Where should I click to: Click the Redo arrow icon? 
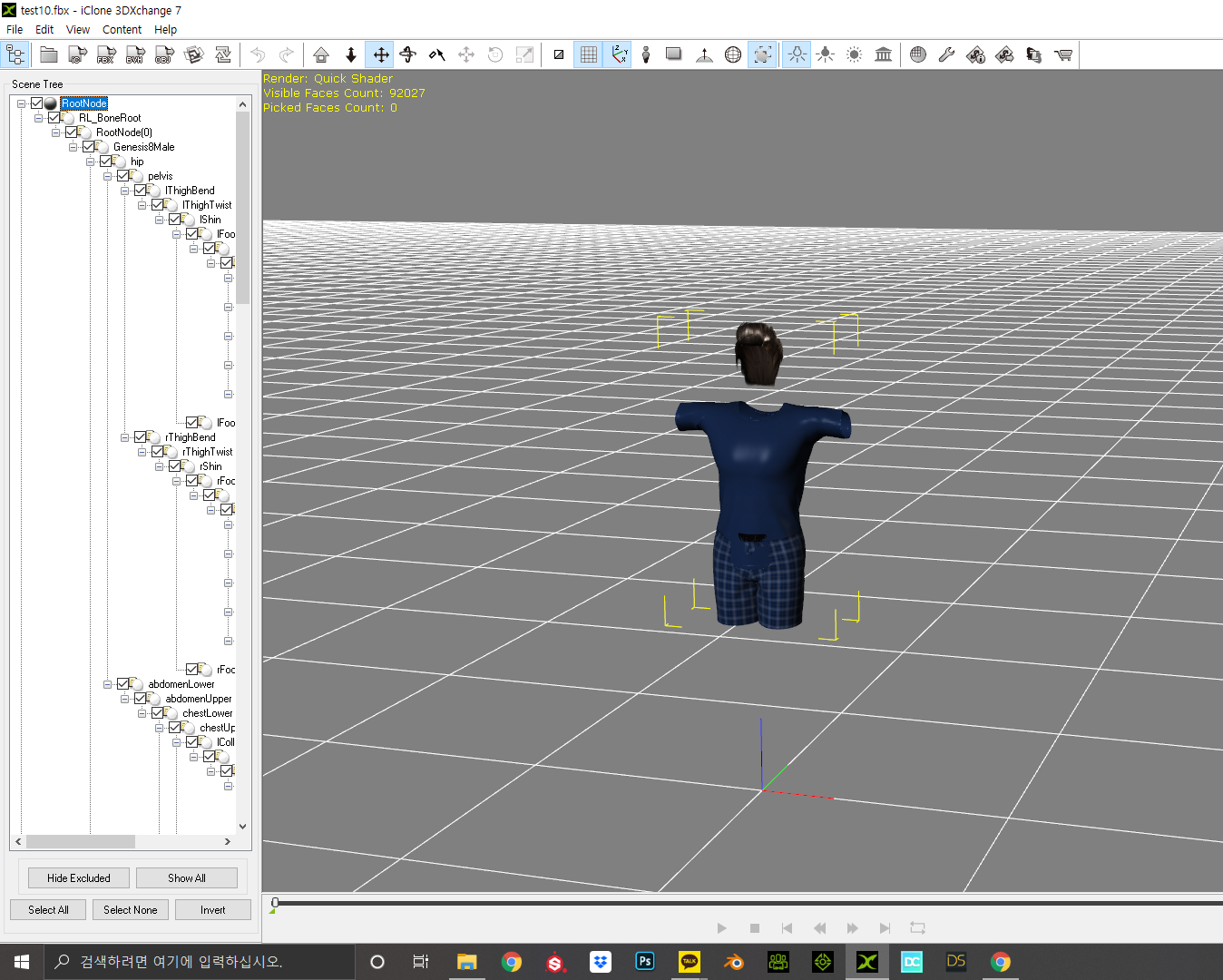(x=287, y=55)
